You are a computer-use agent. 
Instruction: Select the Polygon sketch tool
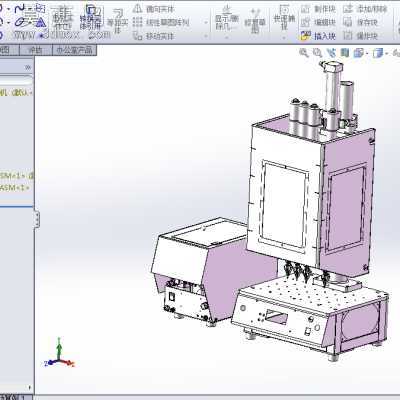pyautogui.click(x=40, y=22)
